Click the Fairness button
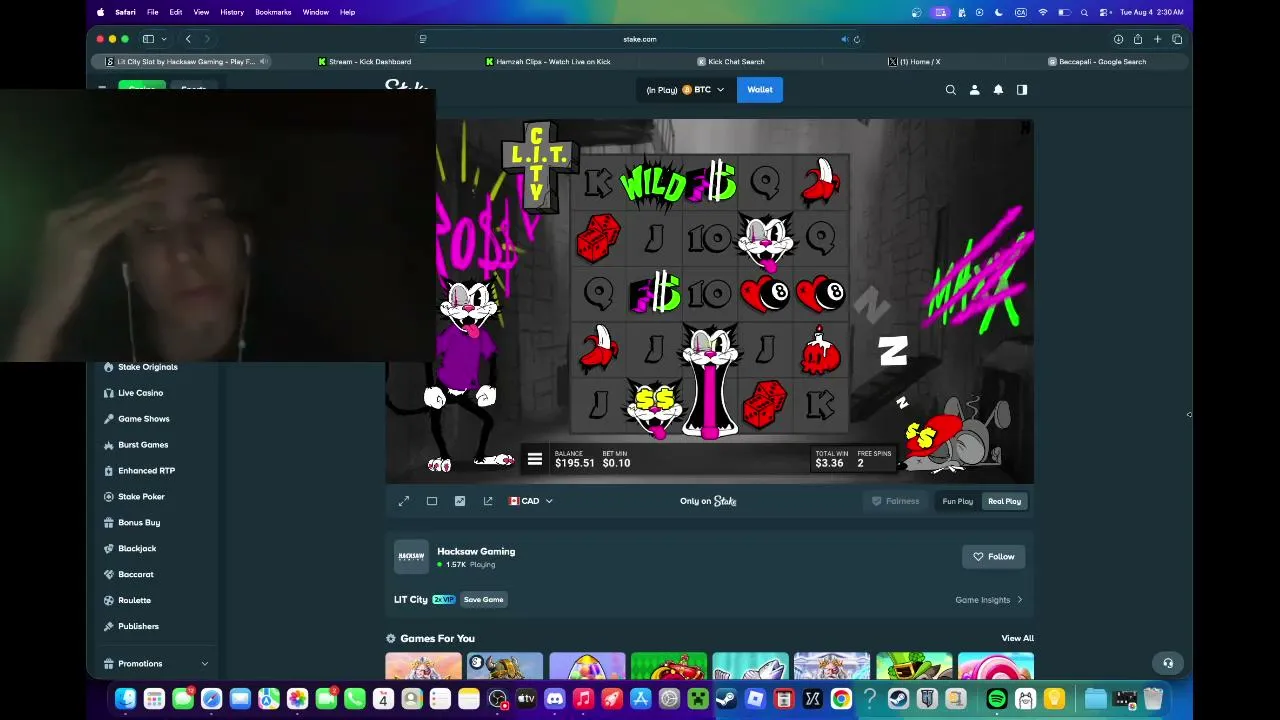 [x=895, y=501]
